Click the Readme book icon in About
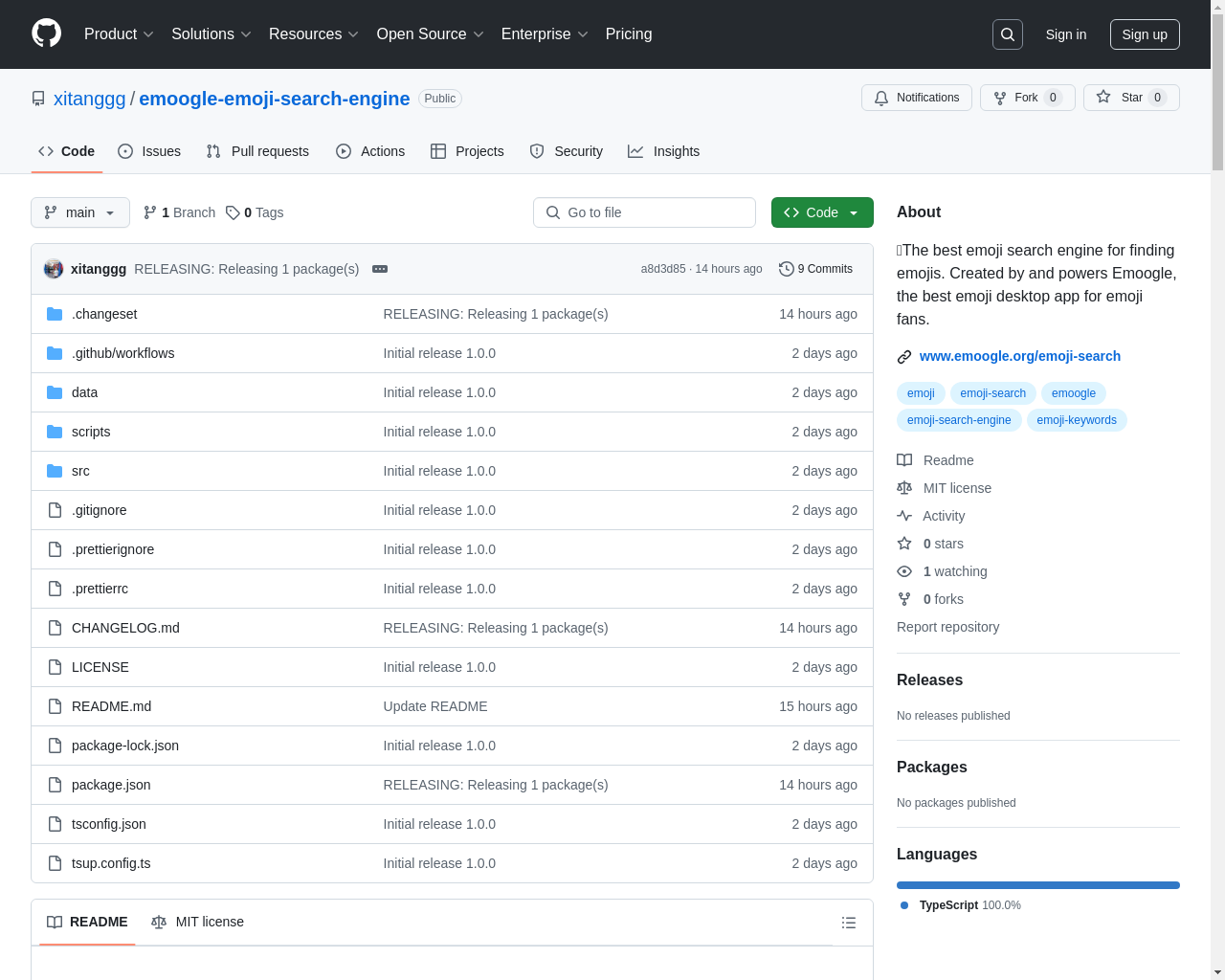Screen dimensions: 1225x980 click(x=904, y=460)
